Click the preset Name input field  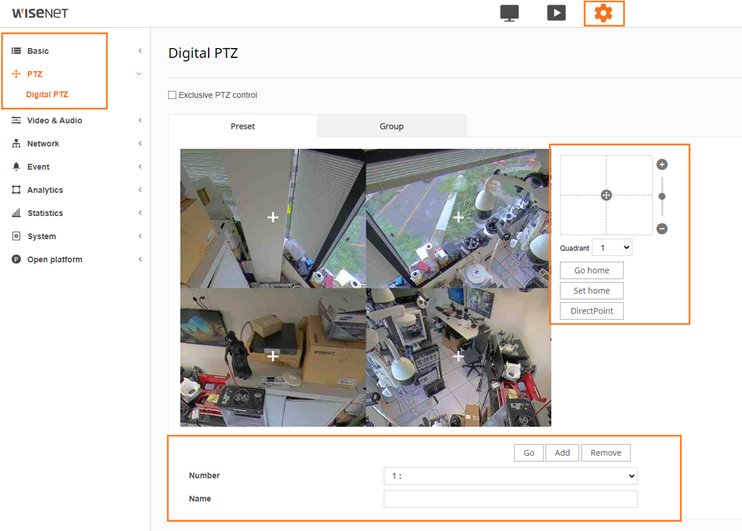[x=510, y=499]
